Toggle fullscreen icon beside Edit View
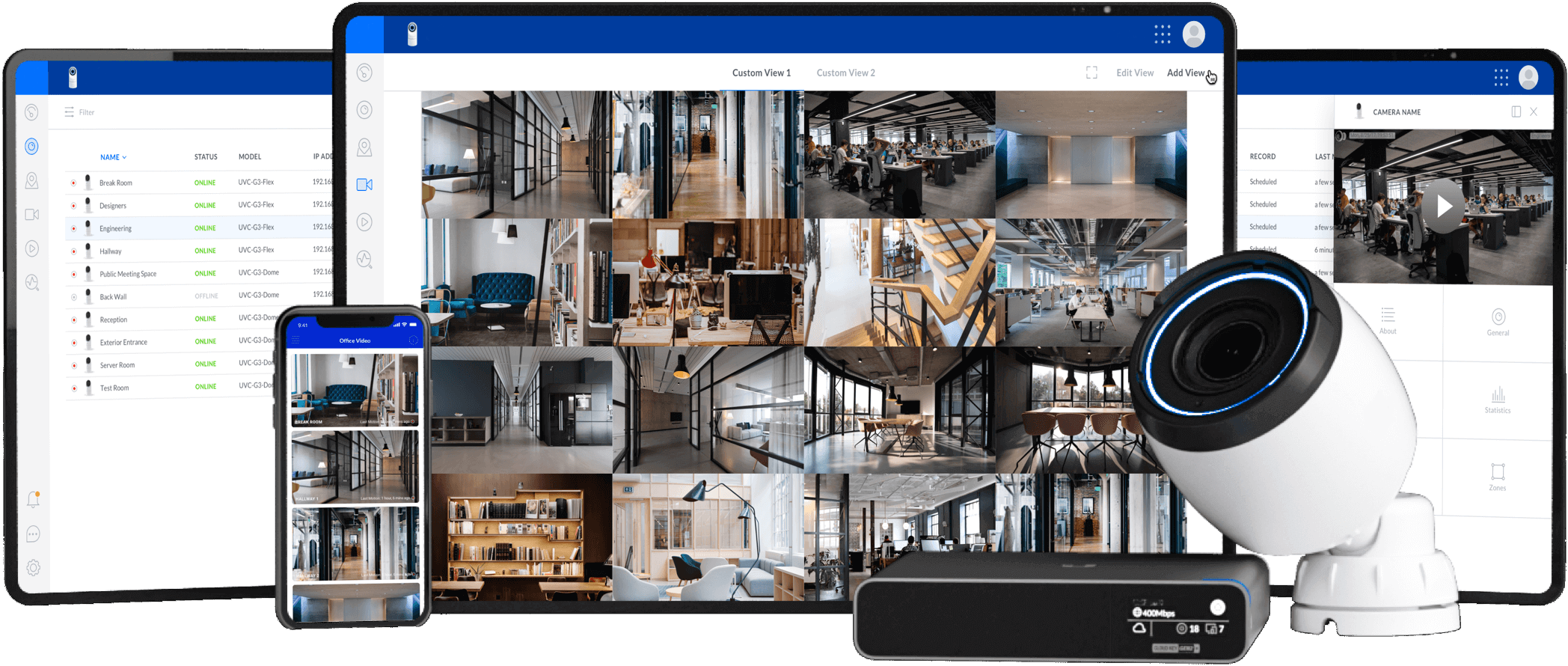The height and width of the screenshot is (666, 1568). tap(1091, 73)
